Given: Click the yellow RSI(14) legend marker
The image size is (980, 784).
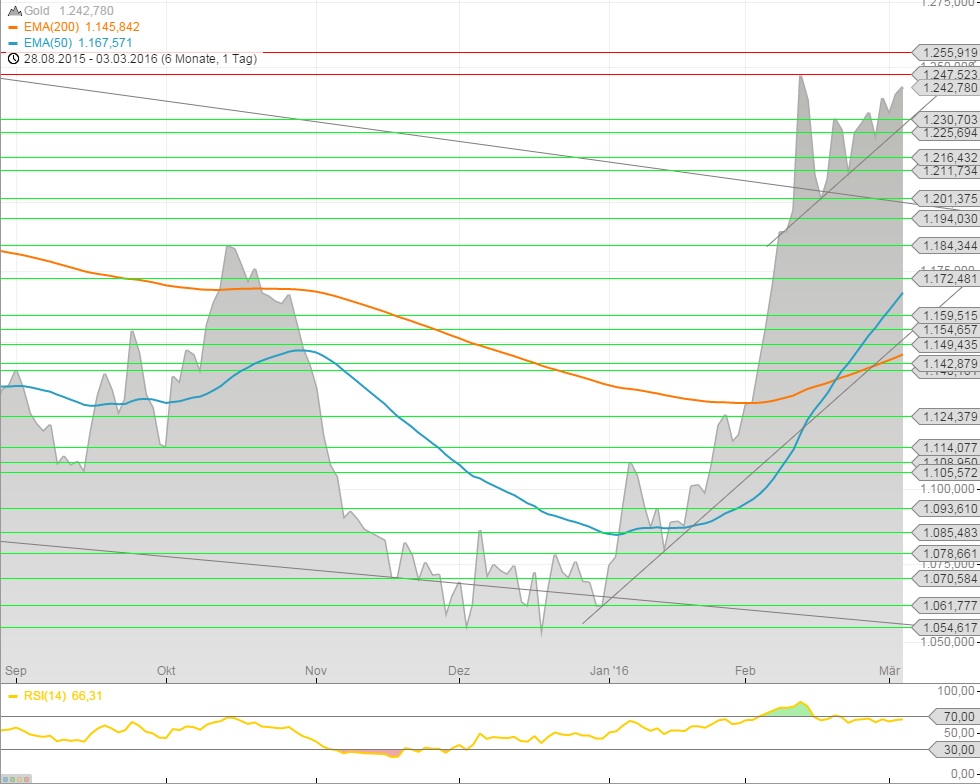Looking at the screenshot, I should tap(13, 696).
